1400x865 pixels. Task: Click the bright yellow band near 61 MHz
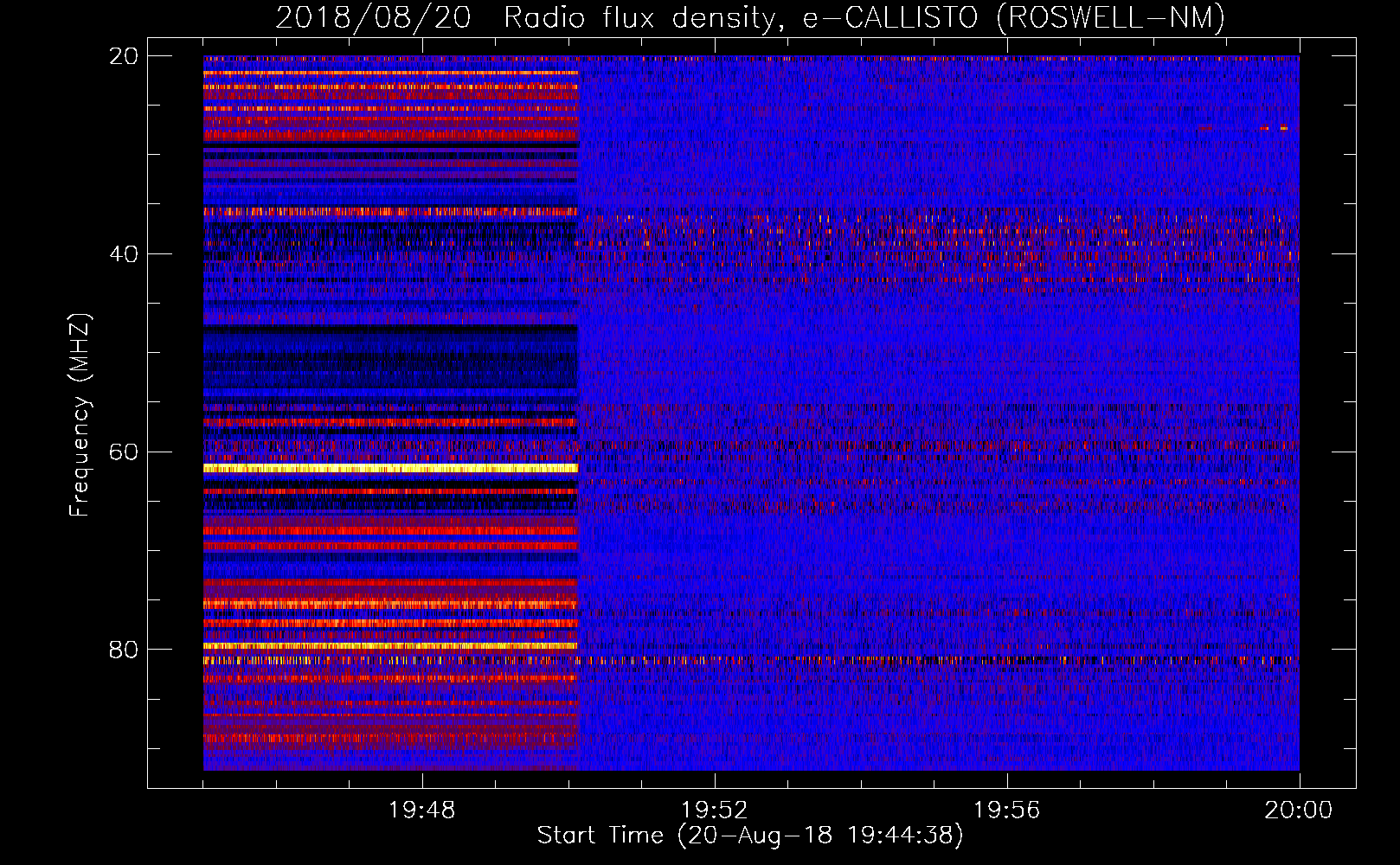390,468
